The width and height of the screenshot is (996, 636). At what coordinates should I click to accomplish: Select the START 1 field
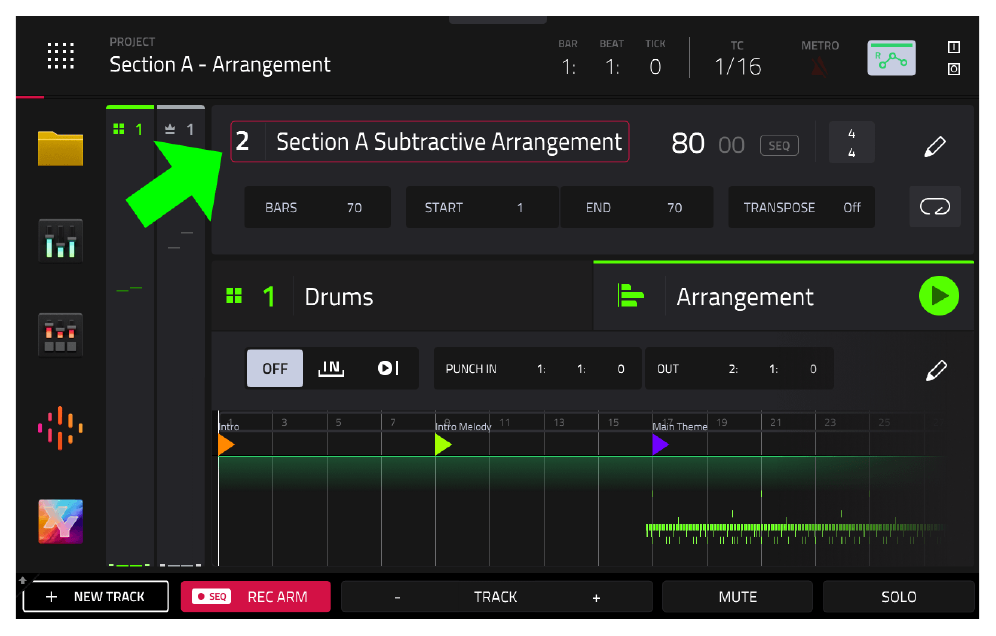pyautogui.click(x=482, y=207)
